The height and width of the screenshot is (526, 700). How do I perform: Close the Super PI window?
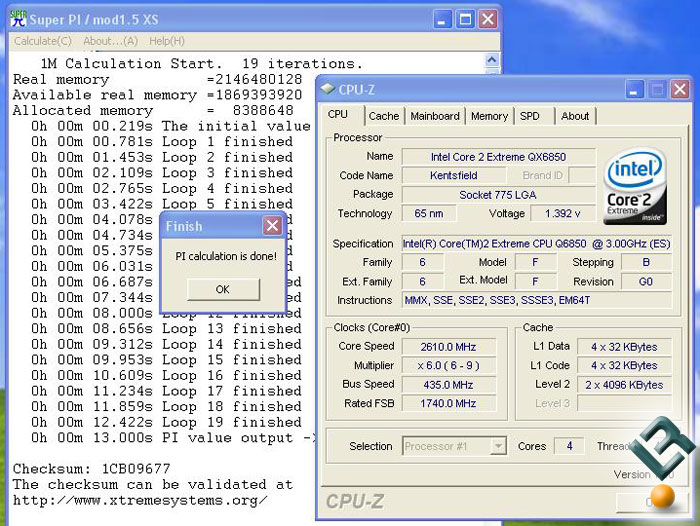(x=488, y=20)
